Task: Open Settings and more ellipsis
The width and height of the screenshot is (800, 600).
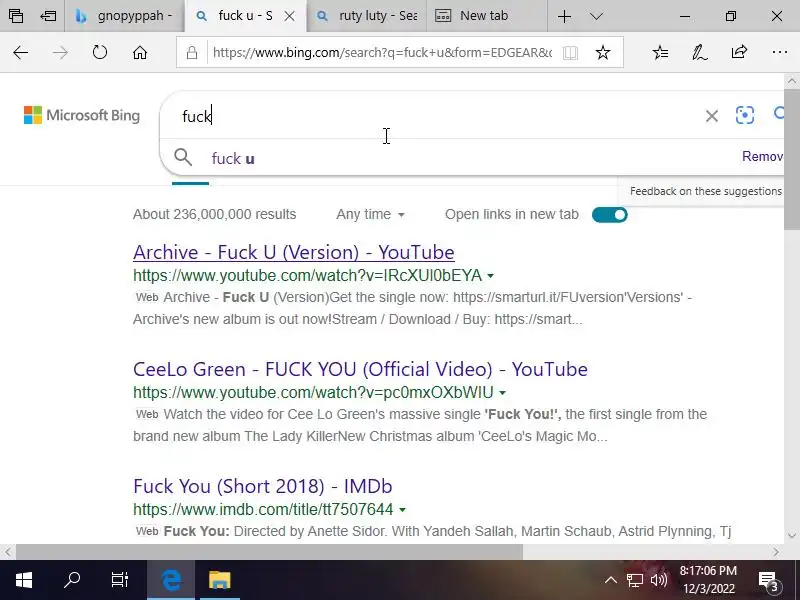Action: 780,52
